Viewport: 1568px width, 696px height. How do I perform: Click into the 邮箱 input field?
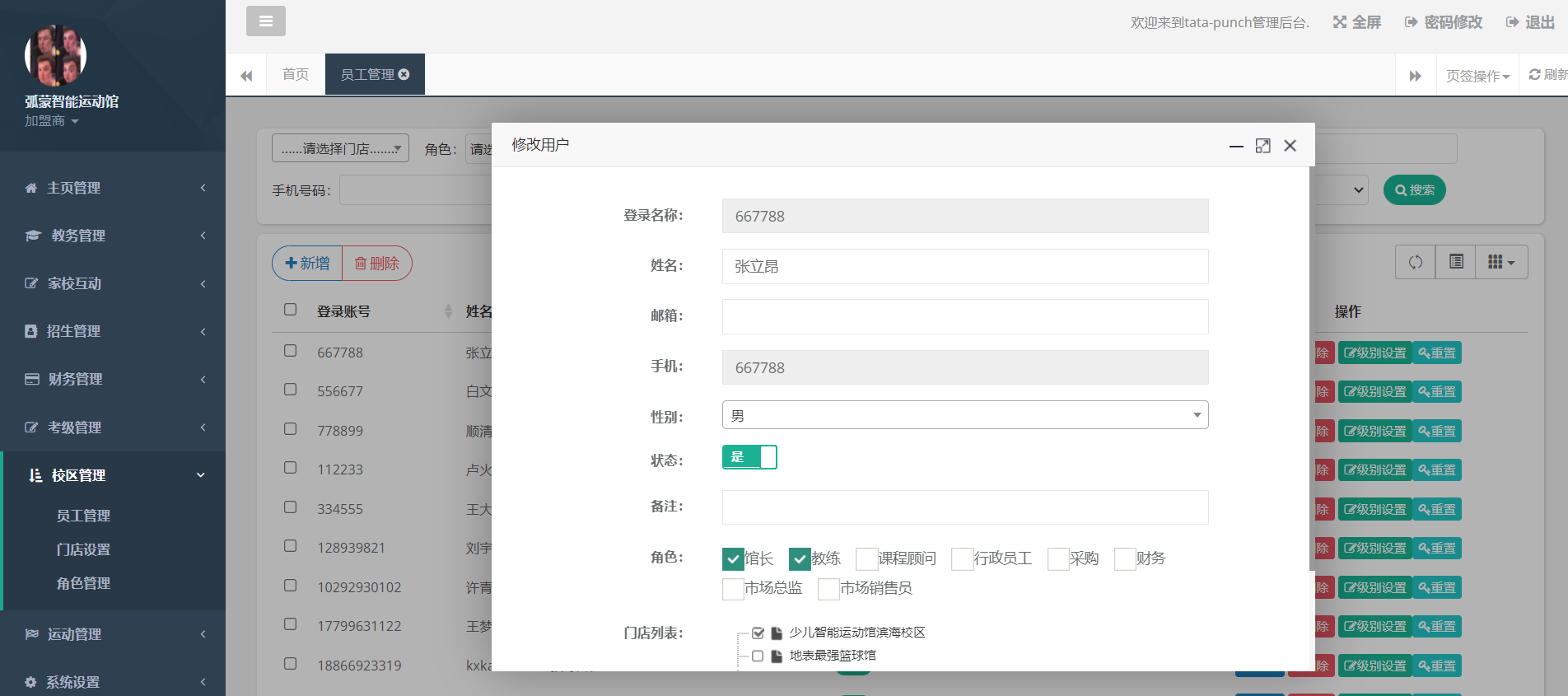tap(964, 316)
